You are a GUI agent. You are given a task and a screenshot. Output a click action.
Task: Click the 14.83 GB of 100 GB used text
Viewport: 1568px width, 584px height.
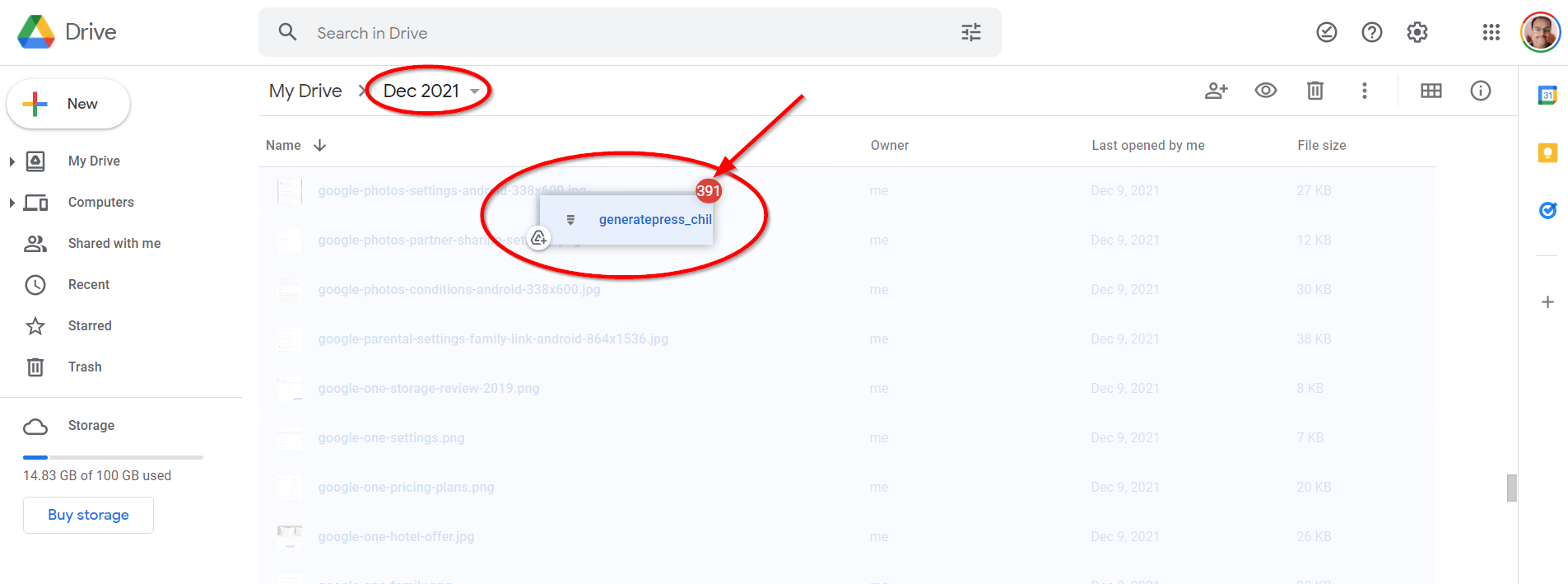click(x=97, y=476)
